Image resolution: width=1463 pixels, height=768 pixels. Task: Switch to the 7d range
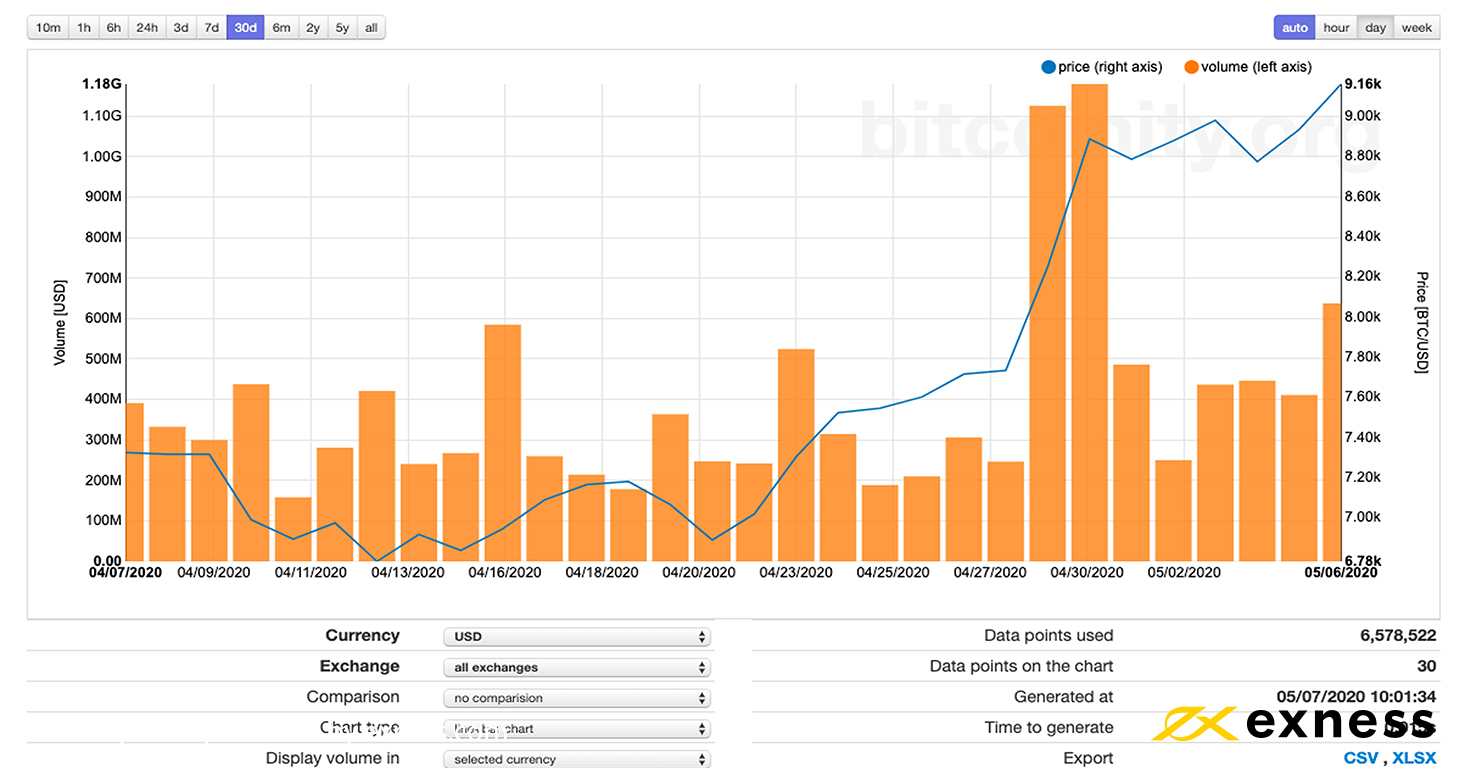click(x=212, y=28)
